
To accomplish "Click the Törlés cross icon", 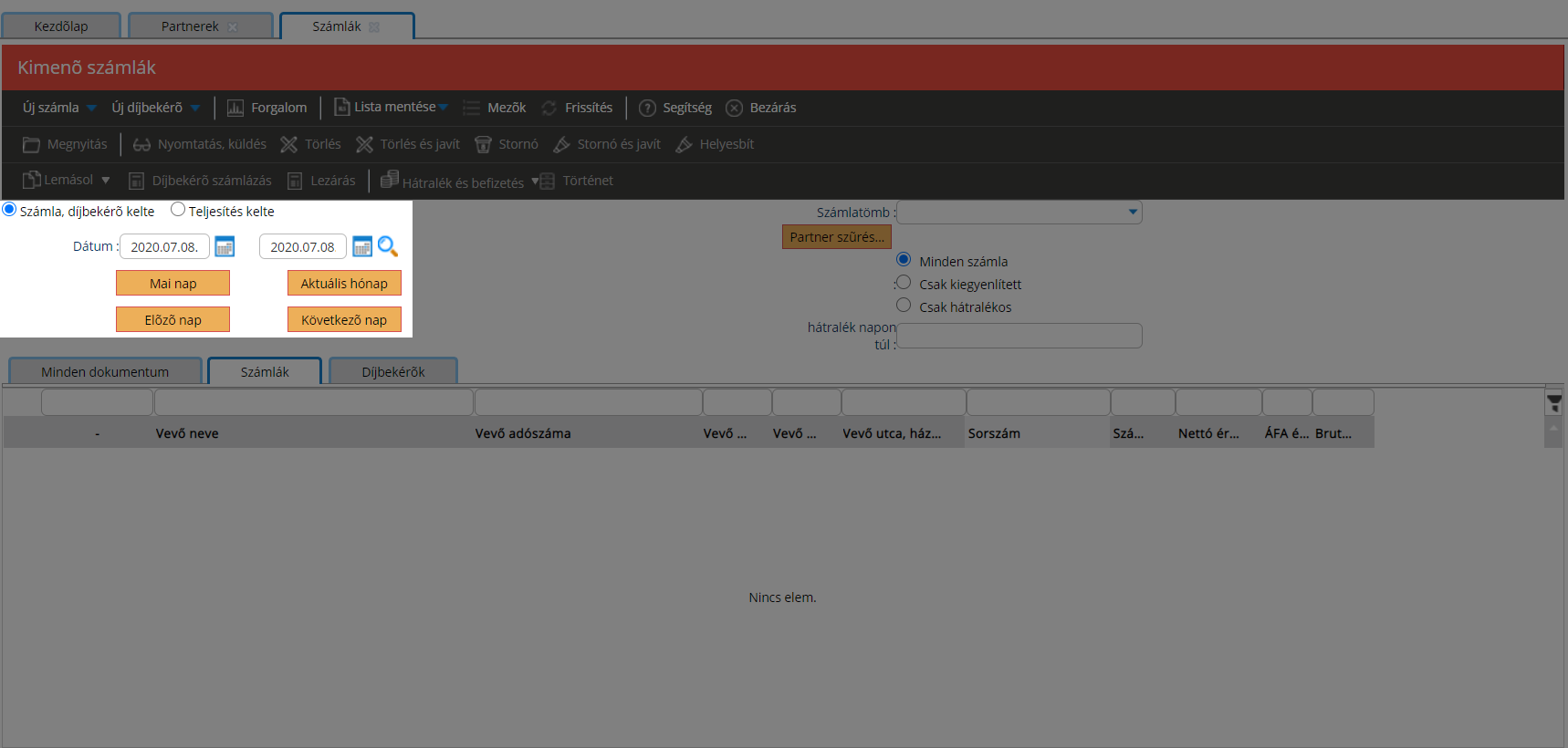I will 288,144.
